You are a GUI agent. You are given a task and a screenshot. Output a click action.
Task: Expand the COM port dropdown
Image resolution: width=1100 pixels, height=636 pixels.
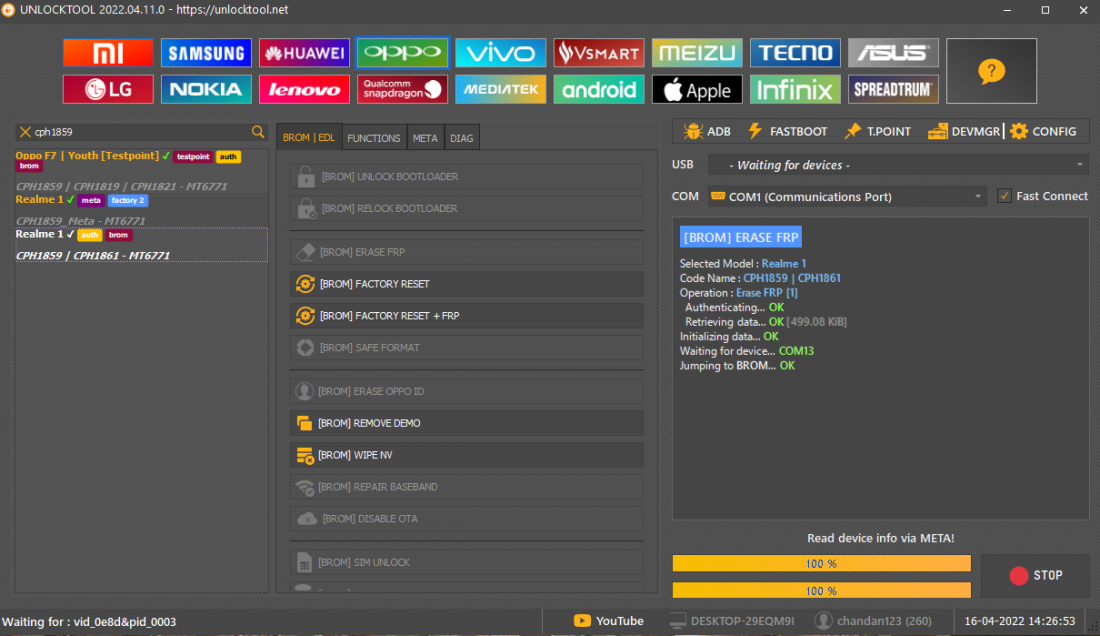[978, 196]
